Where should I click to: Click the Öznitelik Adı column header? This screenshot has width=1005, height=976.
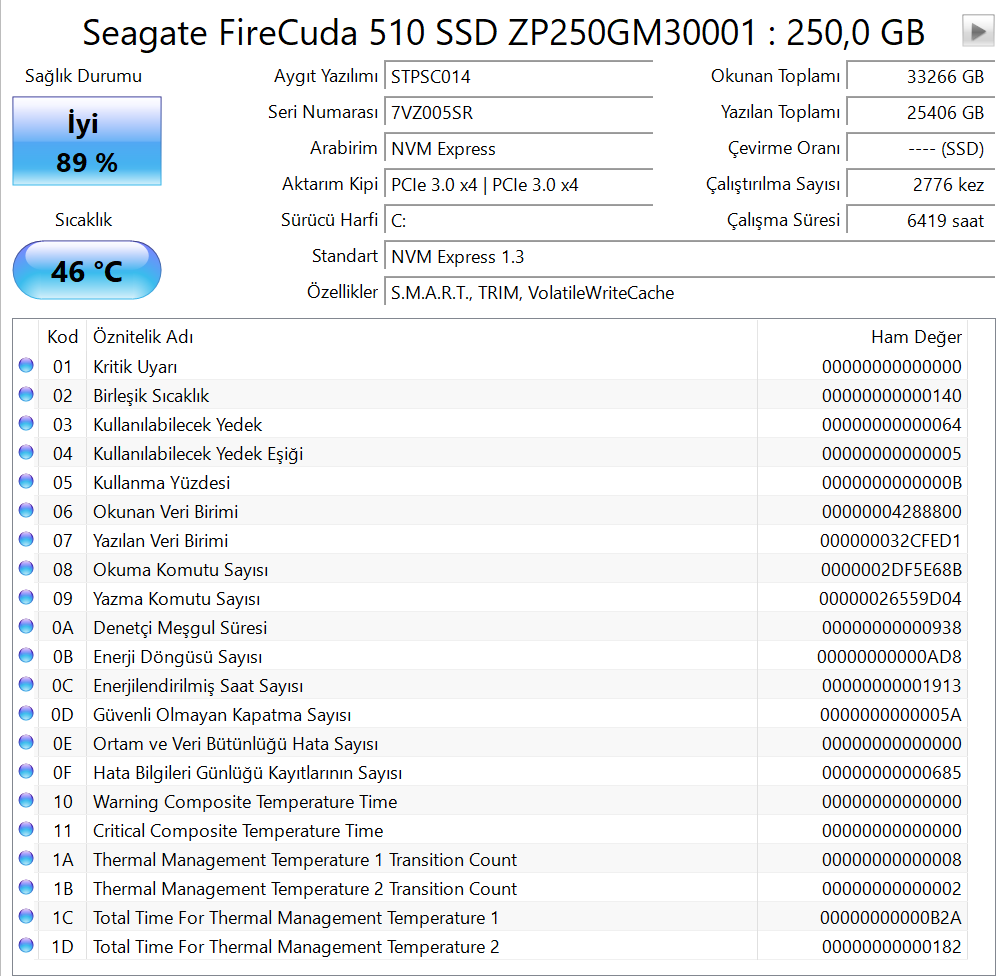[420, 337]
